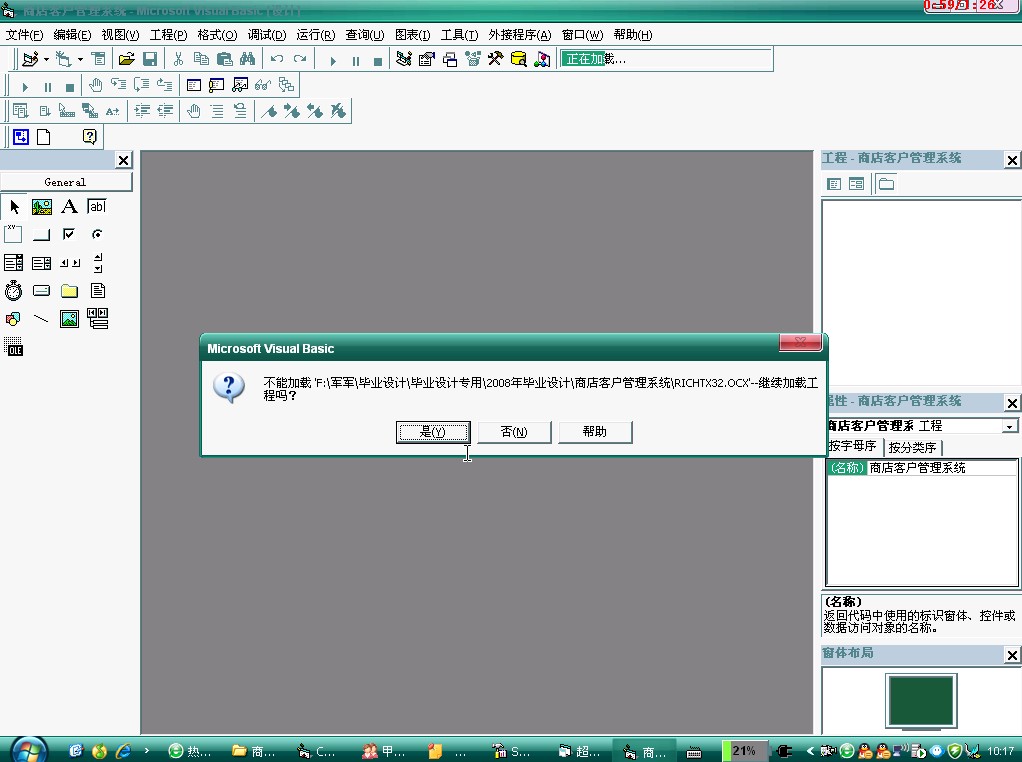Click the Undo arrow icon
This screenshot has height=762, width=1022.
tap(276, 59)
